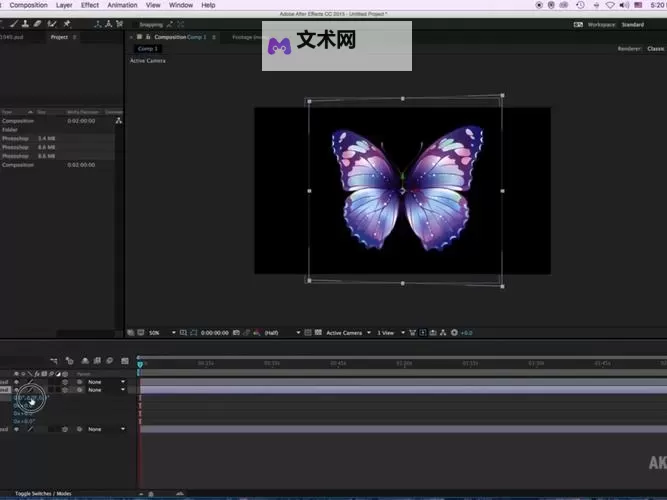Click the grid and guide options icon
The width and height of the screenshot is (667, 500).
(183, 333)
